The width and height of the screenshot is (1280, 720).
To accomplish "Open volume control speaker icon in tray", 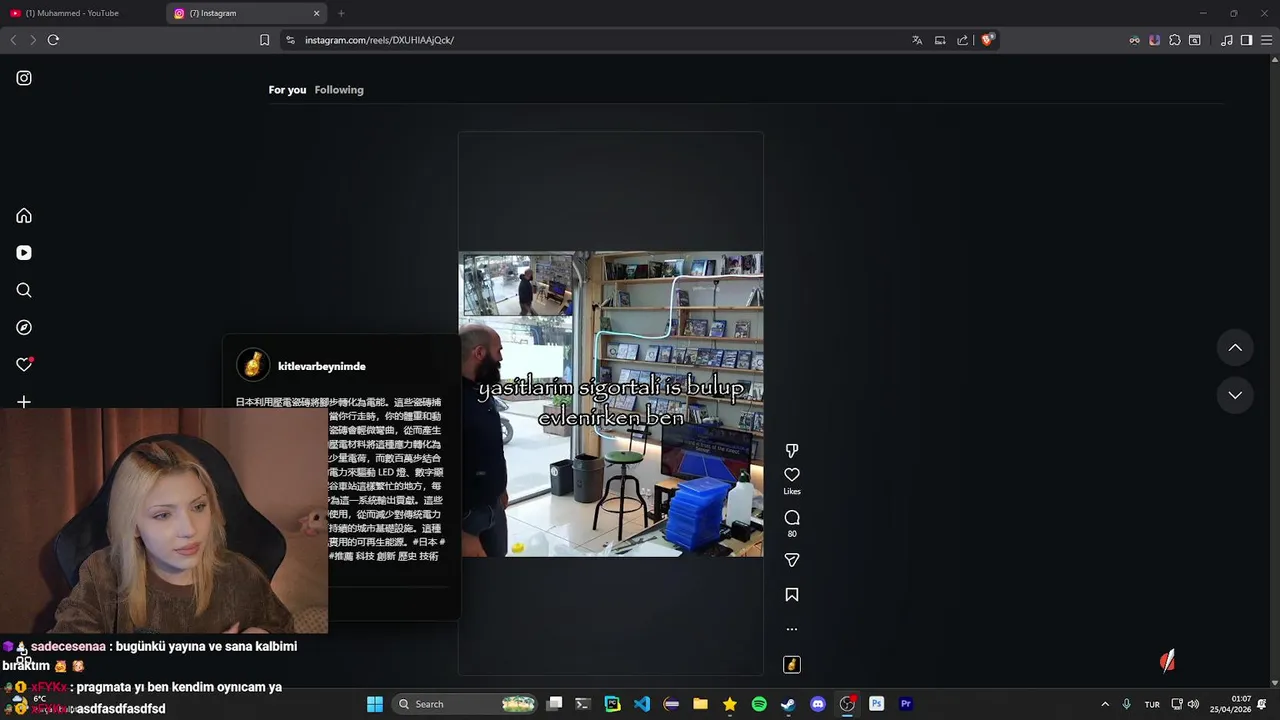I will 1193,704.
